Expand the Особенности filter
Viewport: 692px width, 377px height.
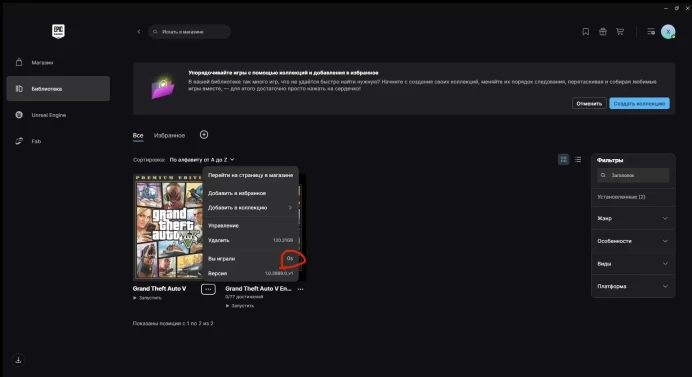click(633, 241)
